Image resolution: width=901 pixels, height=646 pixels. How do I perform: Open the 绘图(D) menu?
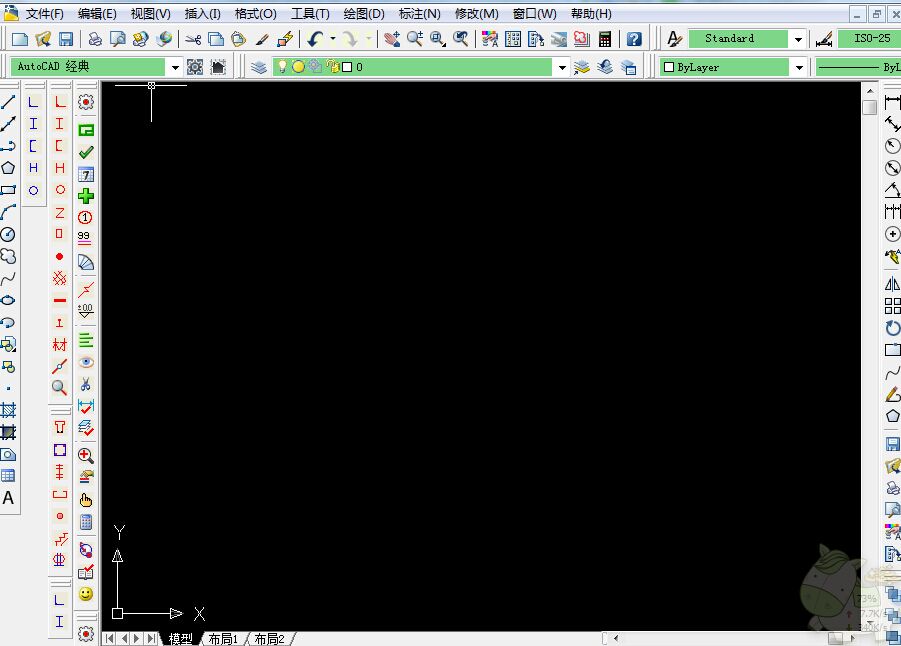click(362, 13)
